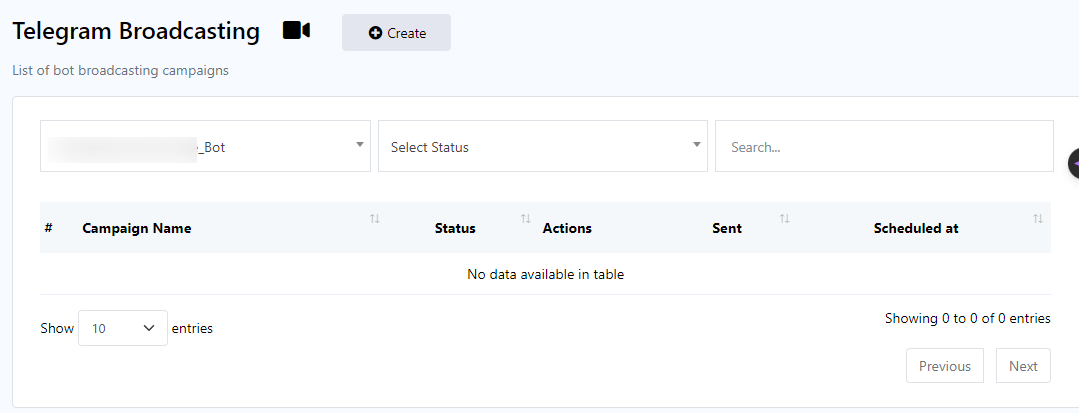This screenshot has width=1079, height=413.
Task: Click the video camera icon beside the title
Action: click(296, 31)
